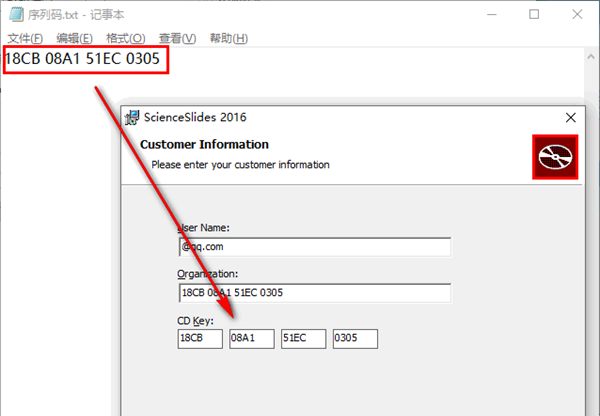The image size is (600, 416).
Task: Click the Notepad scrollbar up arrow
Action: tap(591, 57)
